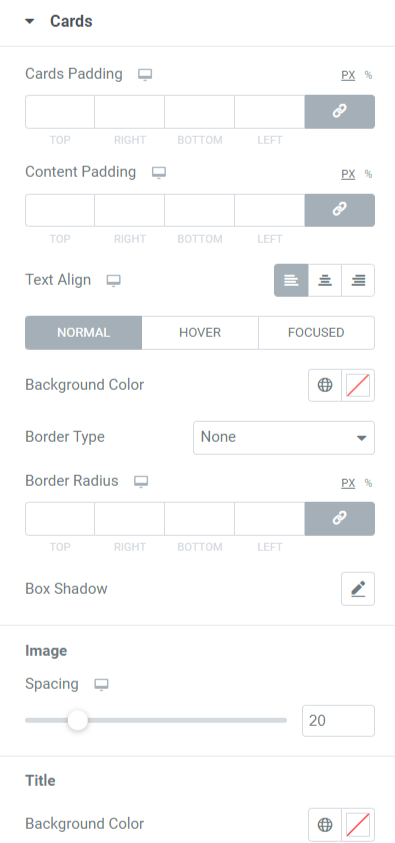Open global colors for Cards Background Color
395x843 pixels.
coord(325,385)
